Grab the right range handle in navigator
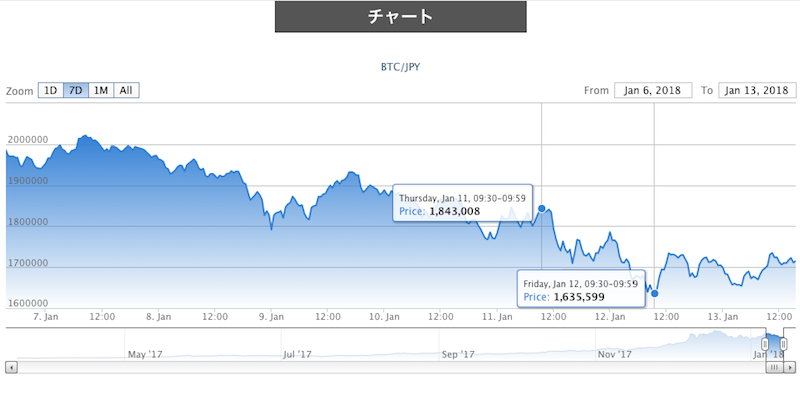 coord(783,344)
